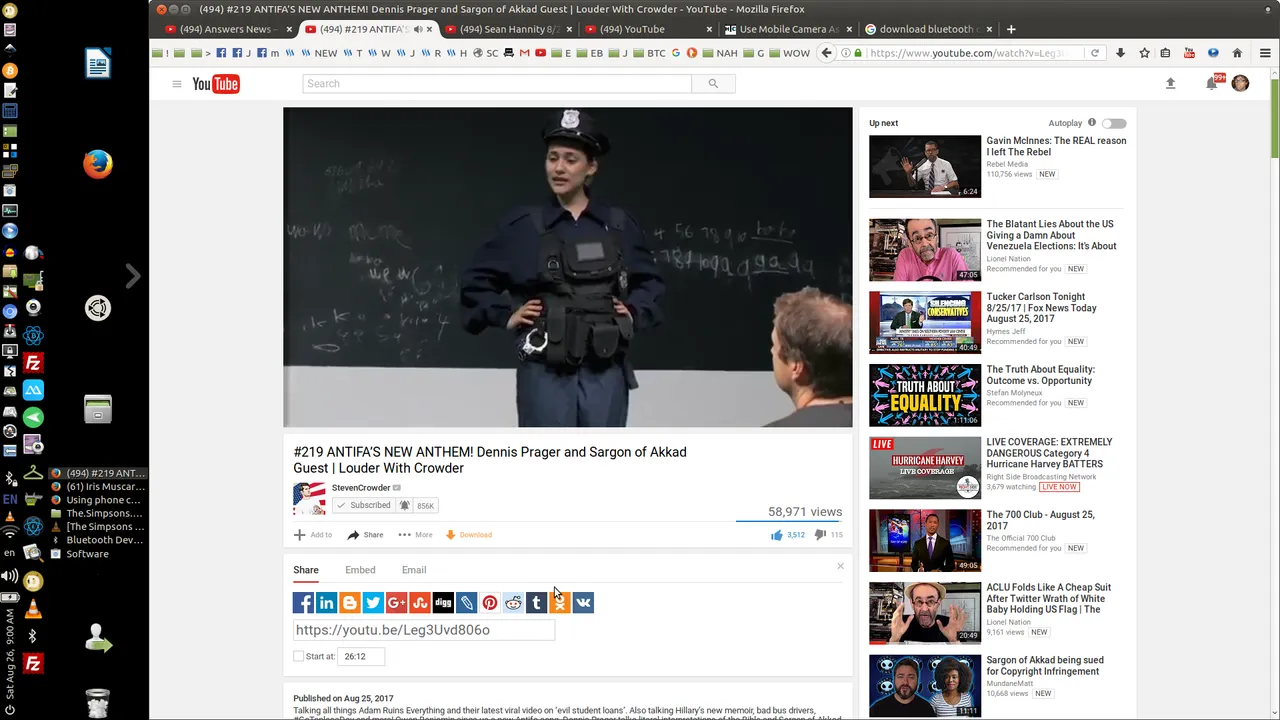
Task: Click the thumbs down dislike icon
Action: click(x=820, y=535)
